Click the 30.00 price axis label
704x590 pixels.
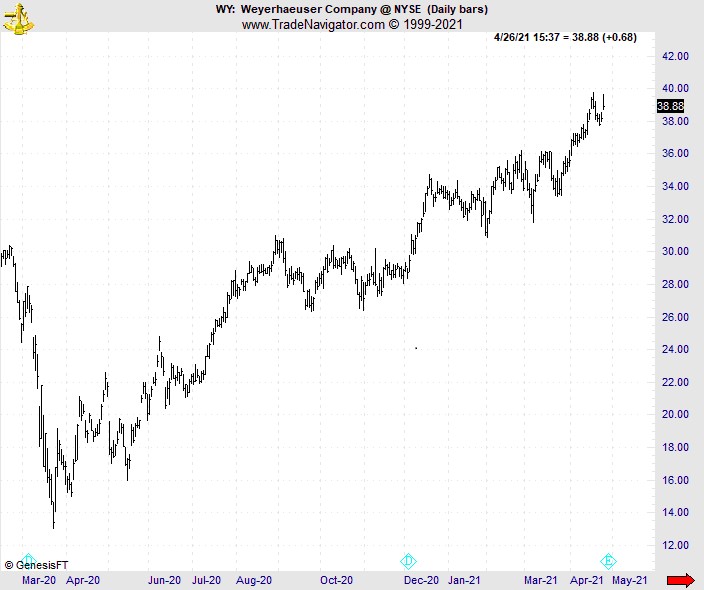tap(675, 251)
